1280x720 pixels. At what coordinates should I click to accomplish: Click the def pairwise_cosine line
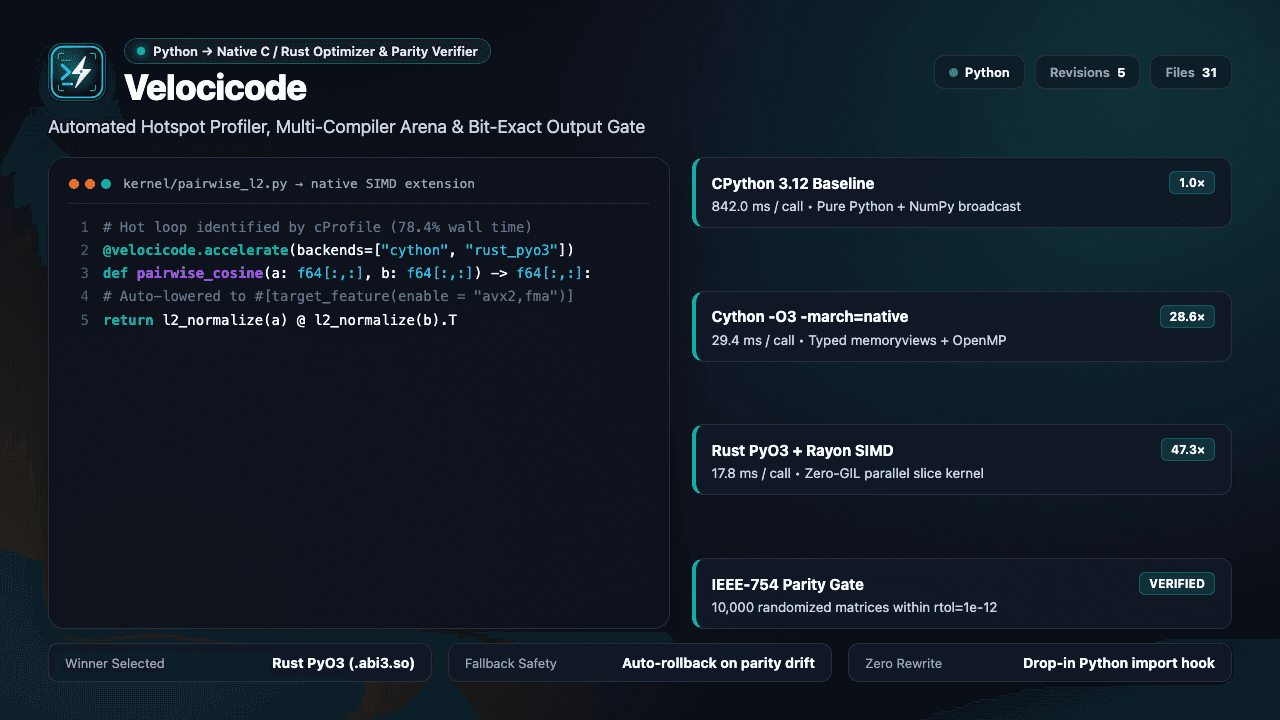[347, 273]
